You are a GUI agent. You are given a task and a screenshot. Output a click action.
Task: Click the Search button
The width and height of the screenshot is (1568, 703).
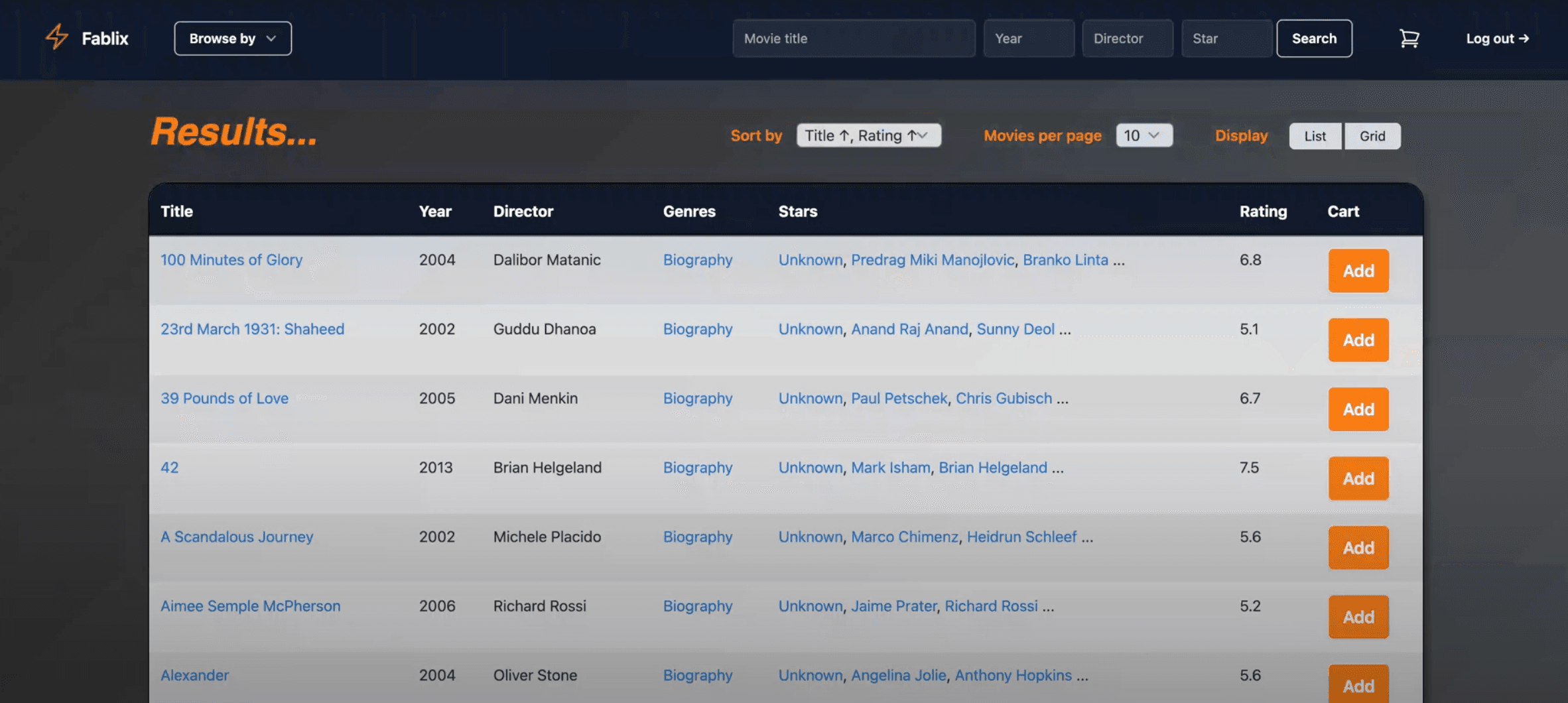pyautogui.click(x=1313, y=38)
